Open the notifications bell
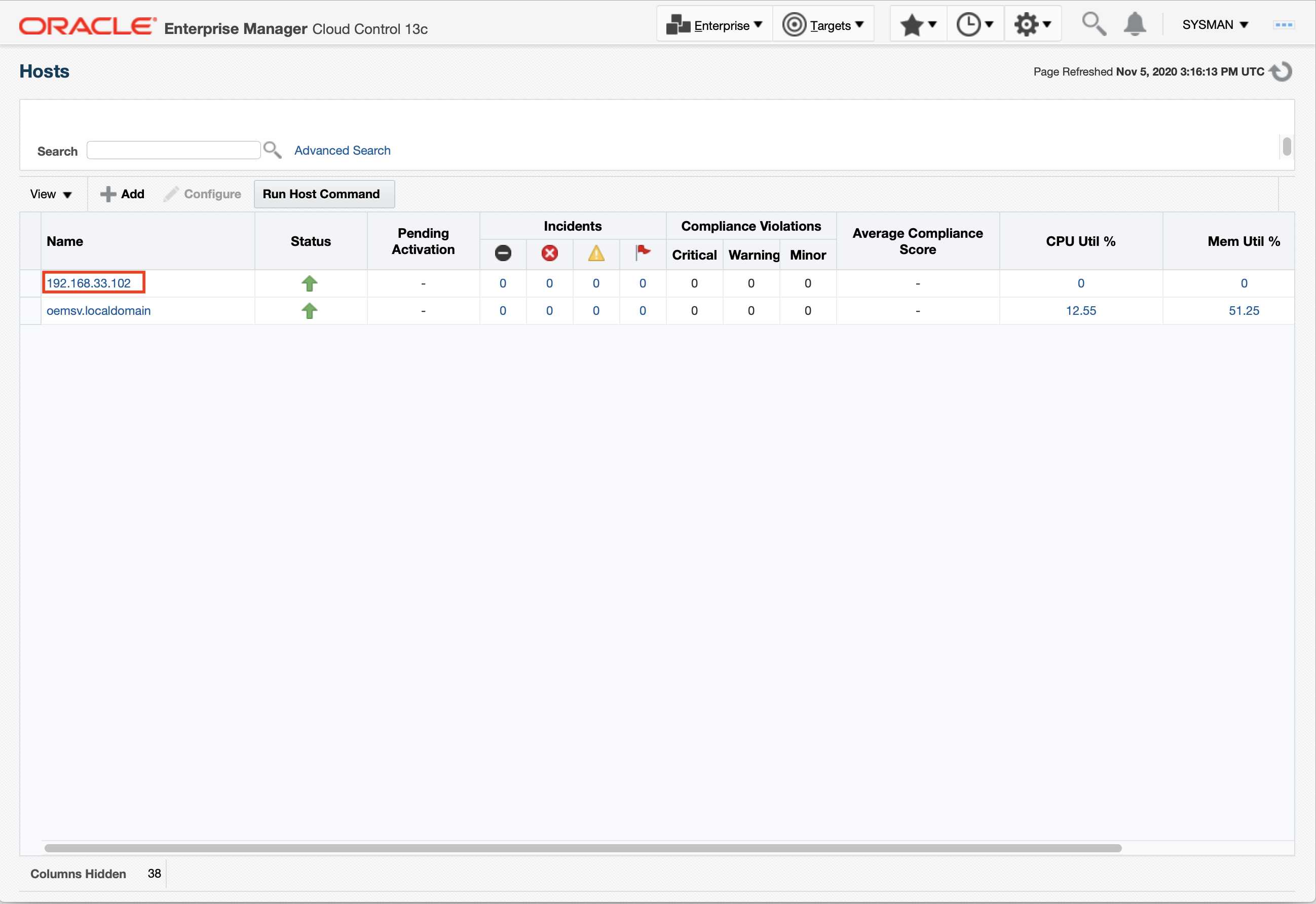 (1135, 24)
